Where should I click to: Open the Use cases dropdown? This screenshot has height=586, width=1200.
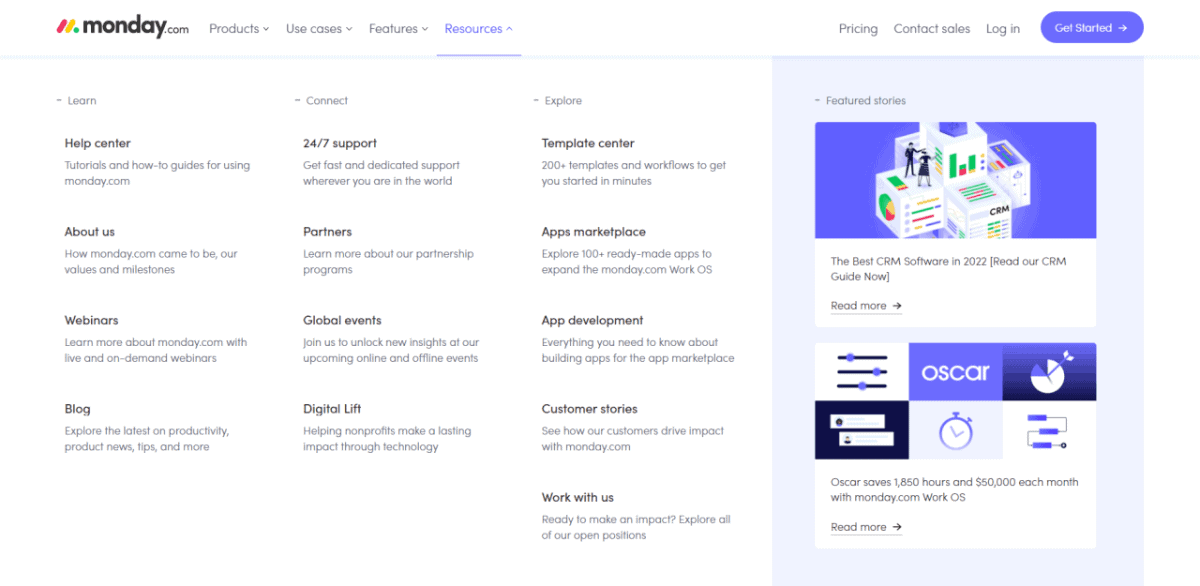point(318,28)
